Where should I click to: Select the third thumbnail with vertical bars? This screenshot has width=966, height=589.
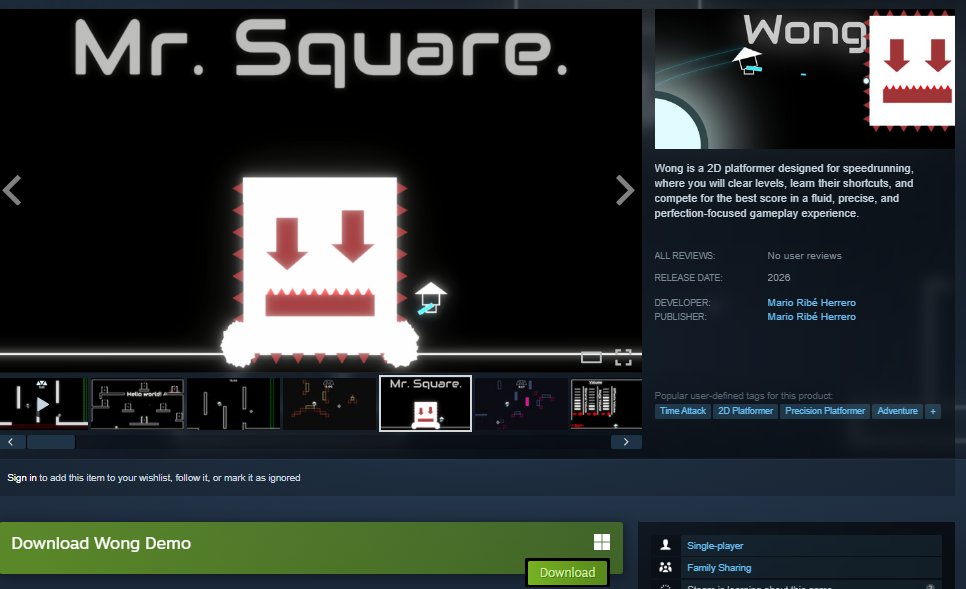click(x=233, y=404)
